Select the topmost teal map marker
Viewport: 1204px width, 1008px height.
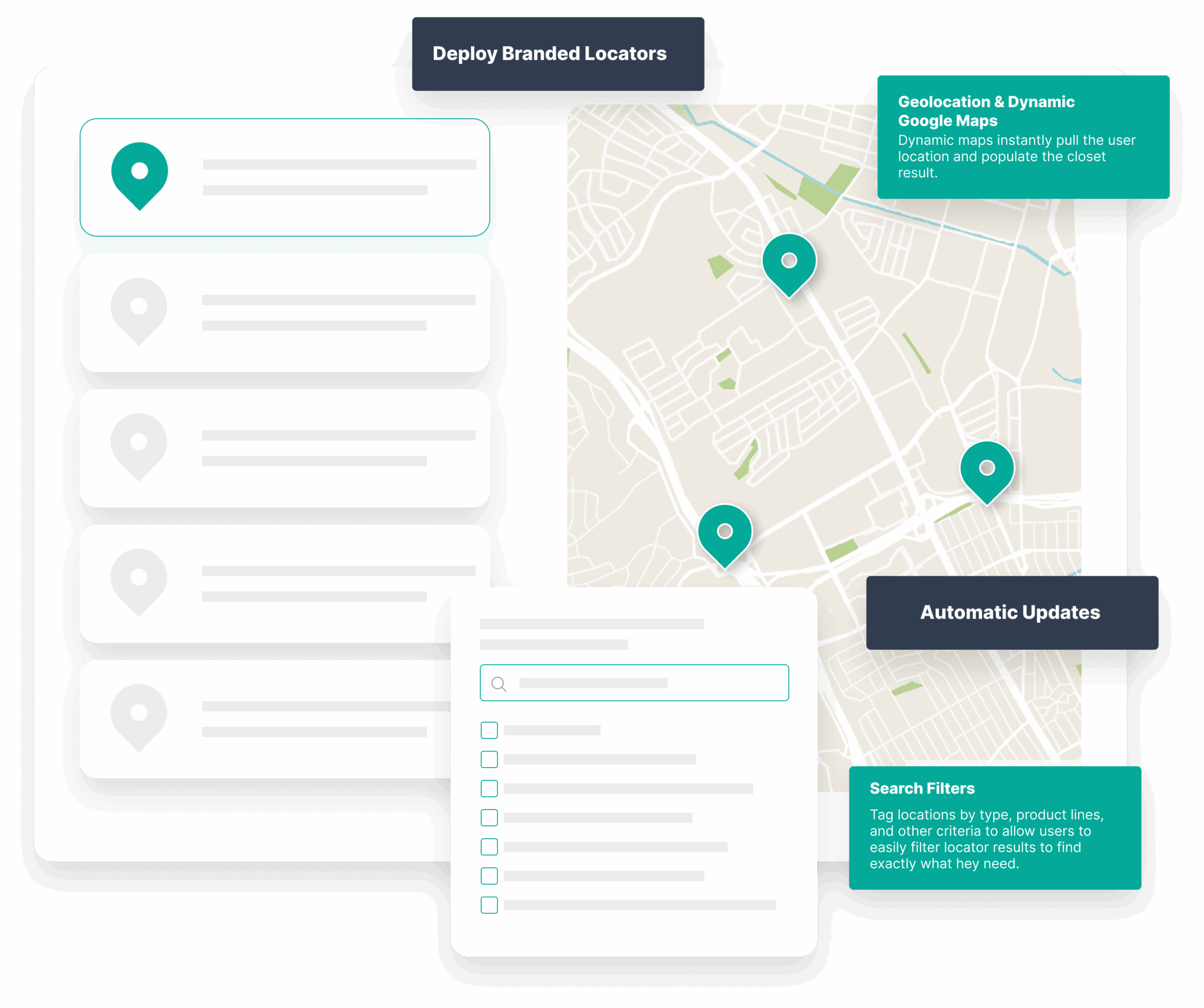point(789,262)
